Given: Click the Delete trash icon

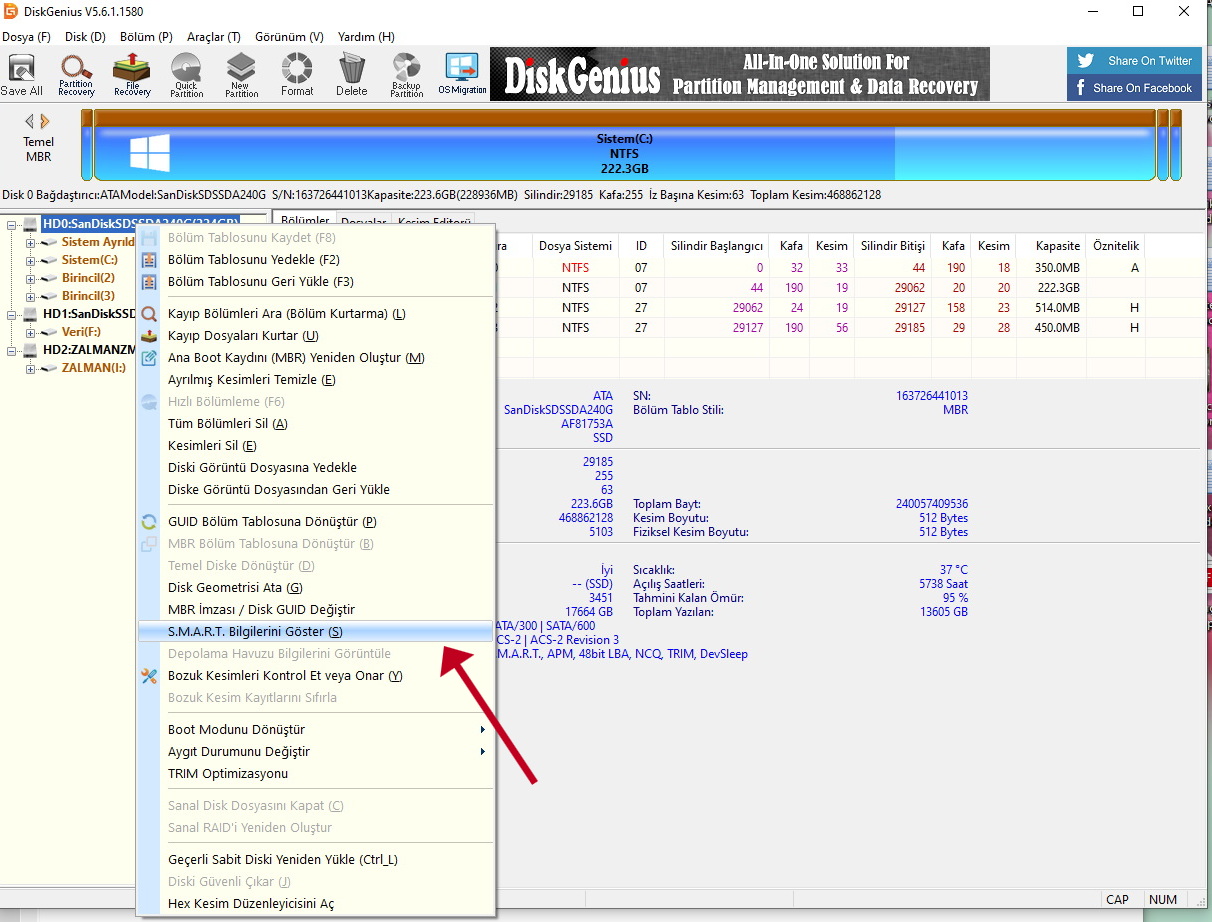Looking at the screenshot, I should (x=351, y=75).
